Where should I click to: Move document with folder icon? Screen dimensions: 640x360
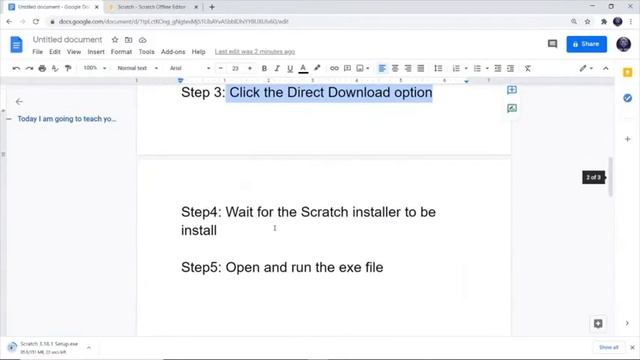(129, 40)
